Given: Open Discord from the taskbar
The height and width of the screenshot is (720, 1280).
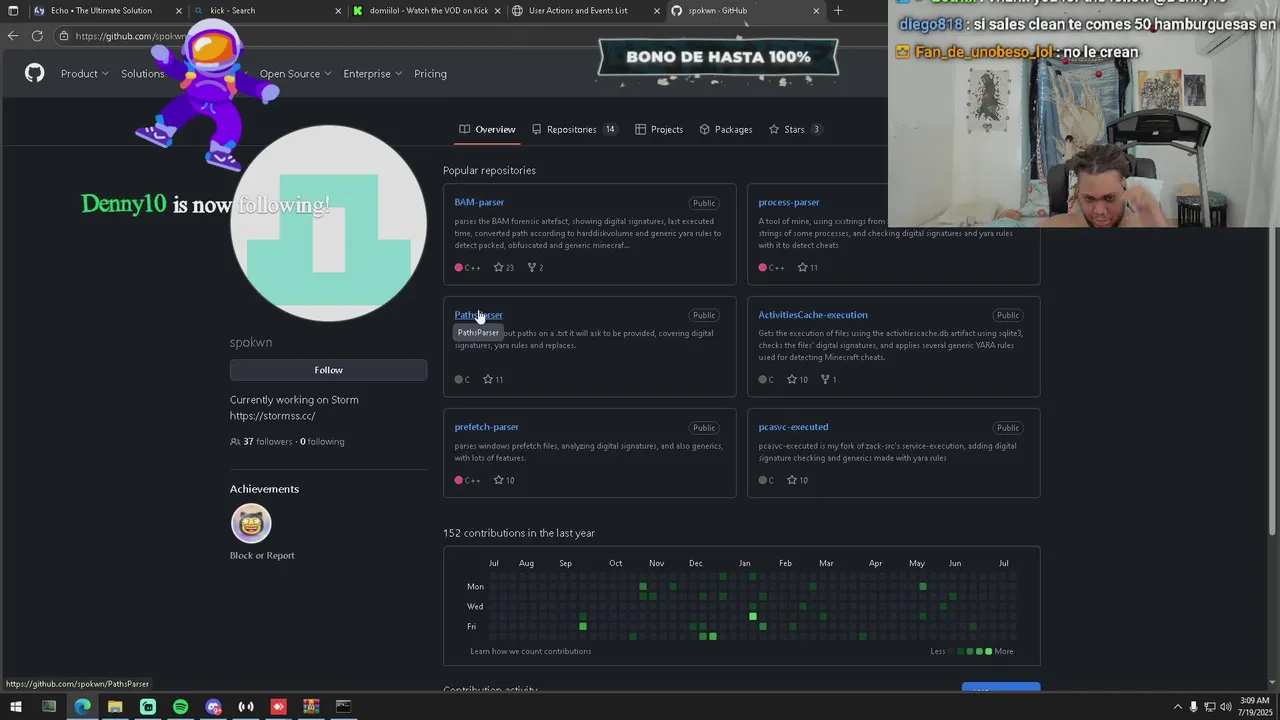Looking at the screenshot, I should coord(213,707).
